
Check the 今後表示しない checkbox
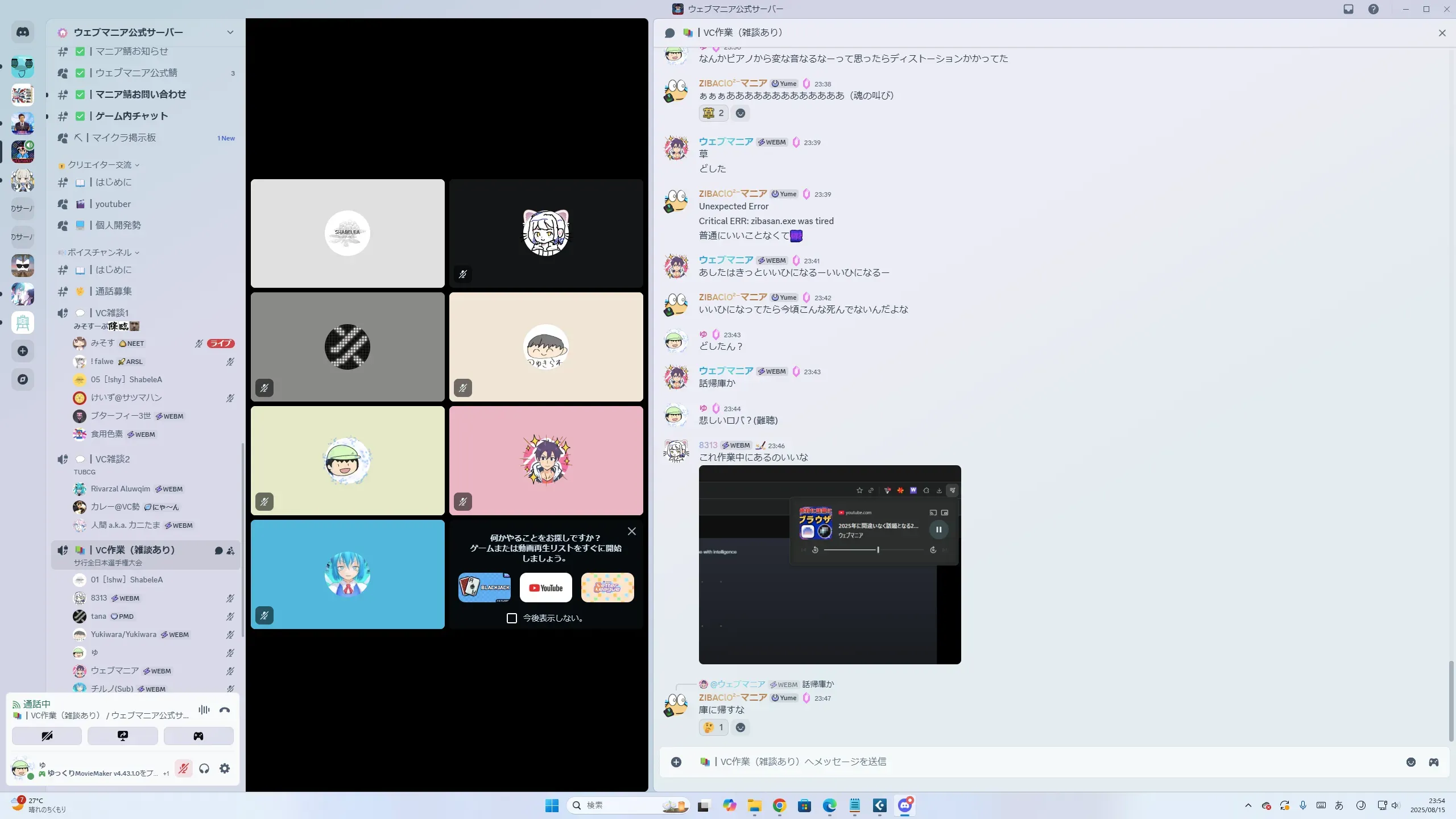512,618
